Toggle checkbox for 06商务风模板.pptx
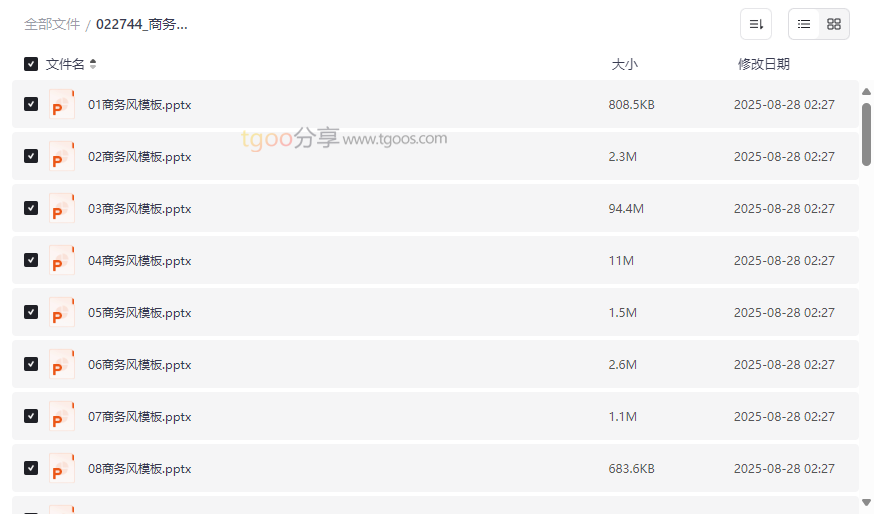Image resolution: width=874 pixels, height=514 pixels. 31,364
